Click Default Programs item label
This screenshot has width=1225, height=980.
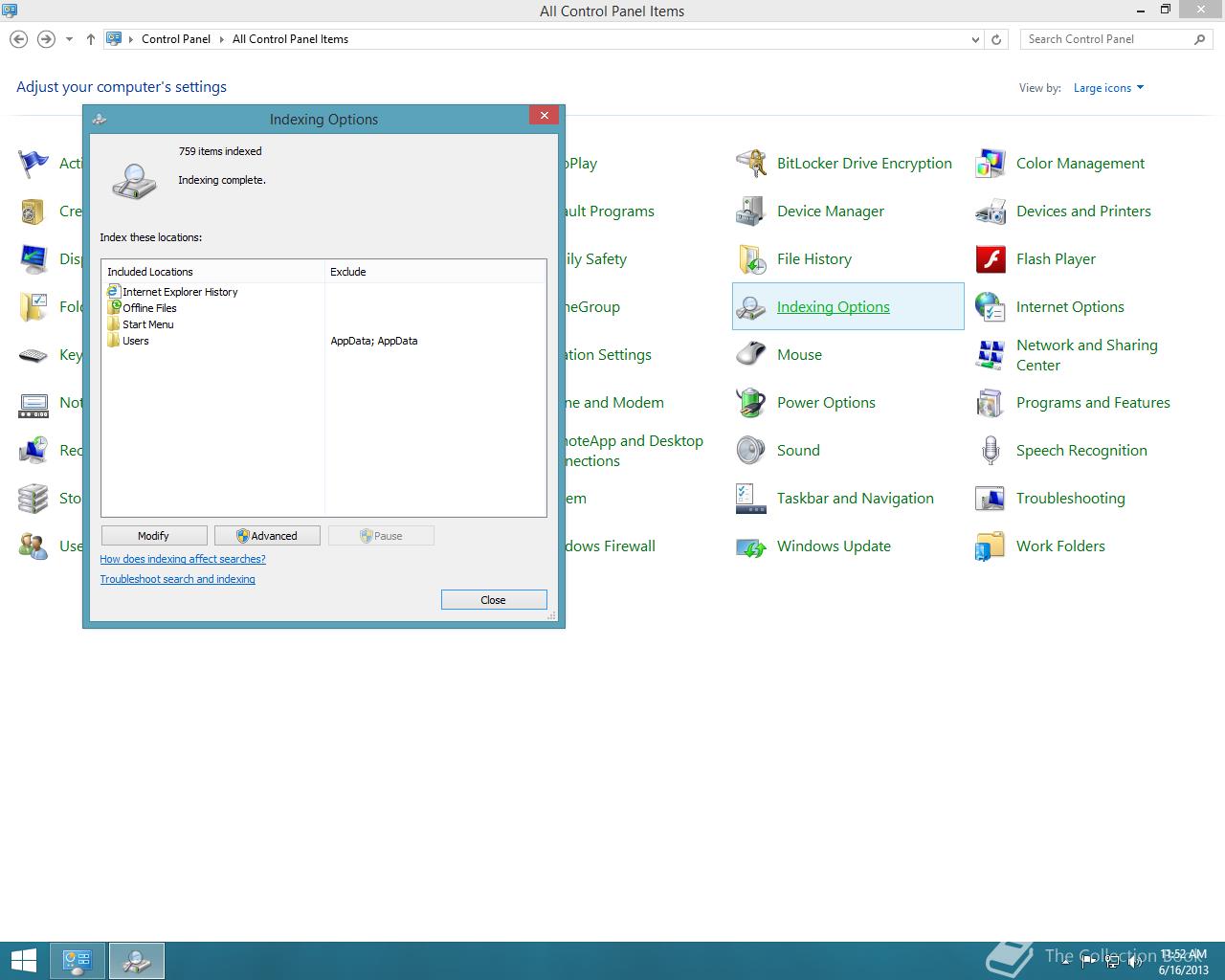[x=610, y=212]
